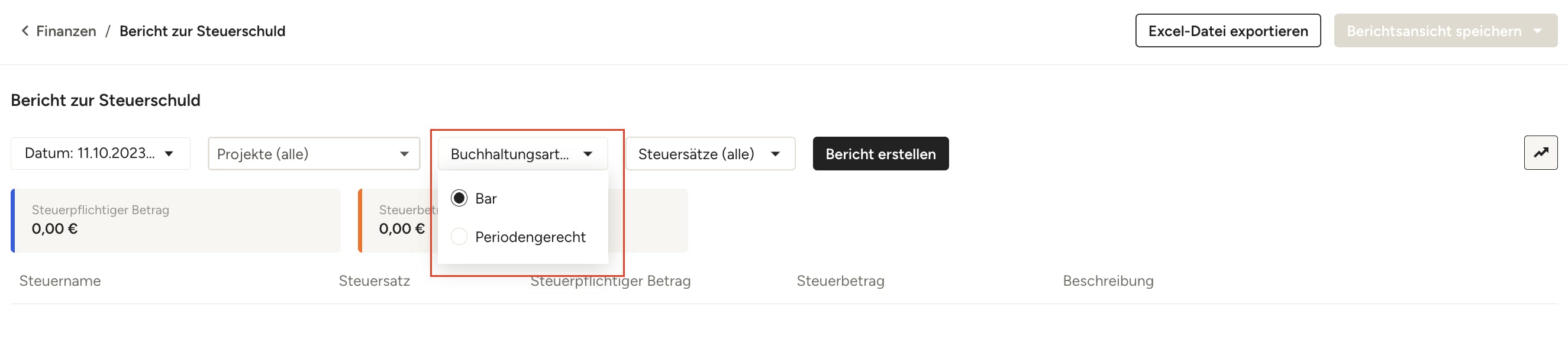
Task: Click the Steuersätze dropdown caret arrow
Action: point(775,154)
